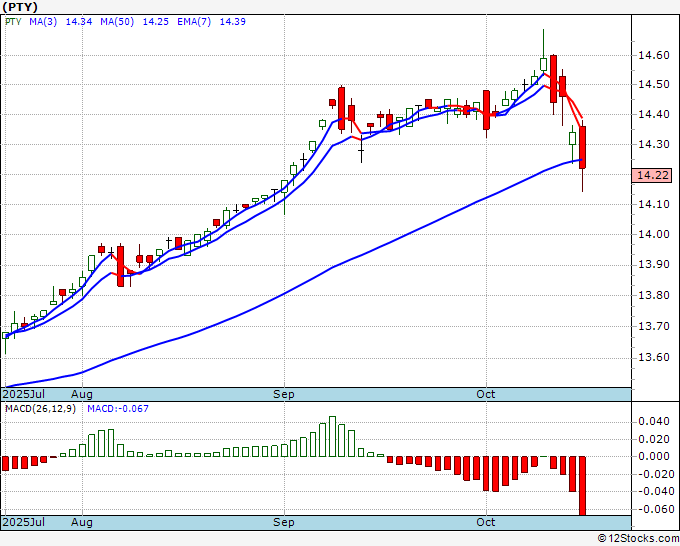This screenshot has height=546, width=680.
Task: Click the Oct label on MACD axis
Action: click(486, 522)
